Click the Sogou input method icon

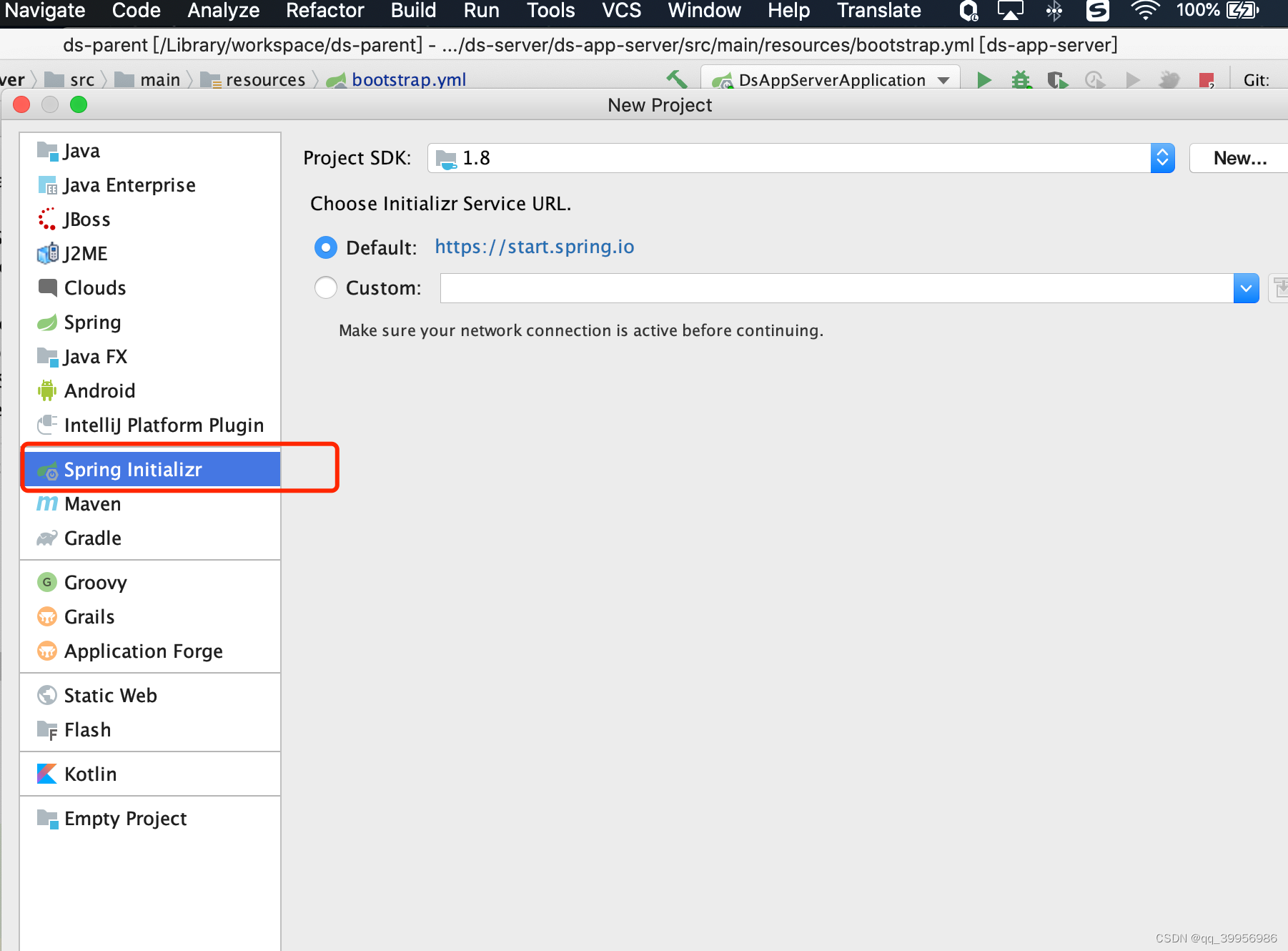point(1098,11)
